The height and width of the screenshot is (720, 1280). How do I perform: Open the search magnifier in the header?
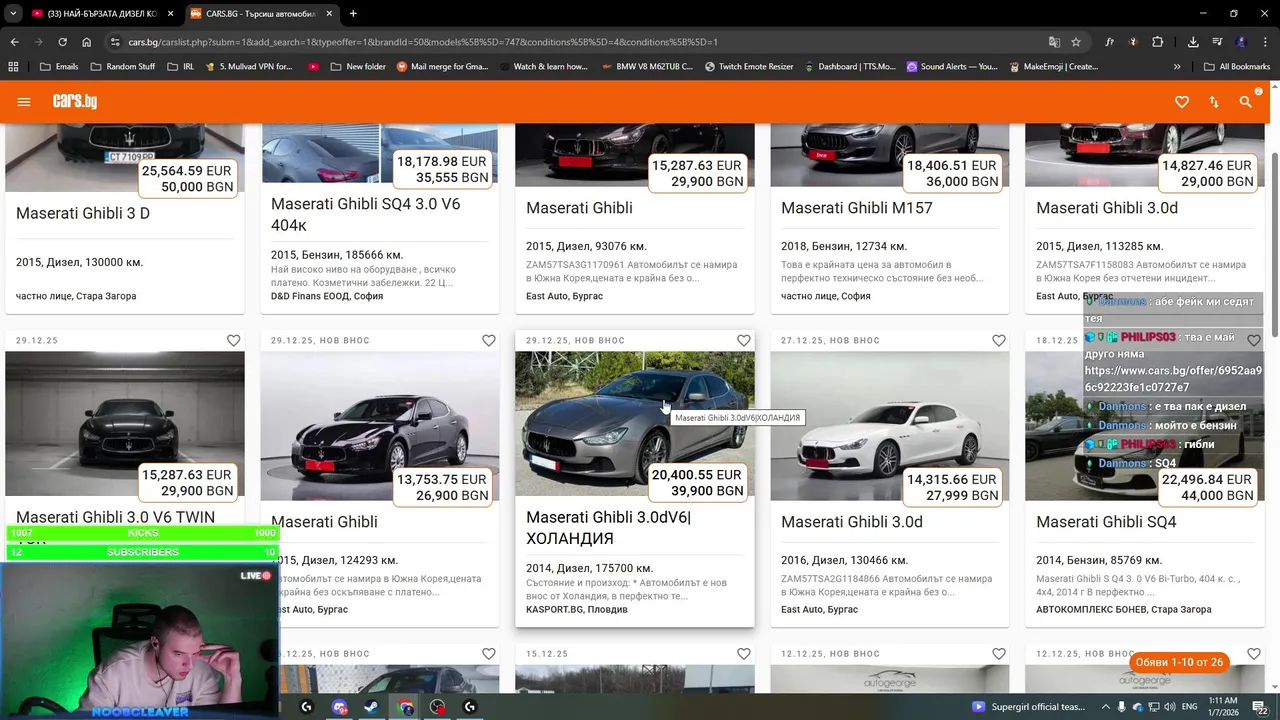1246,102
